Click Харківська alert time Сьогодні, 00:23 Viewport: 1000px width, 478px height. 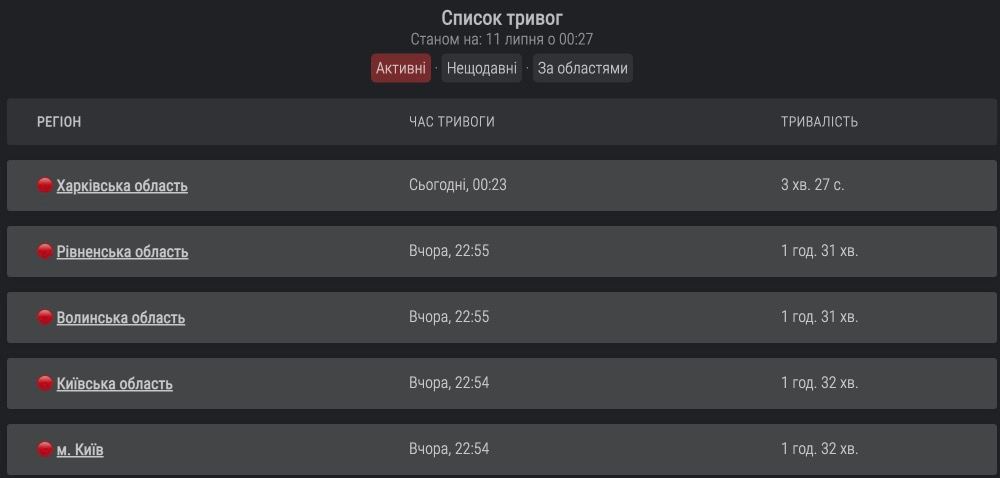tap(458, 185)
